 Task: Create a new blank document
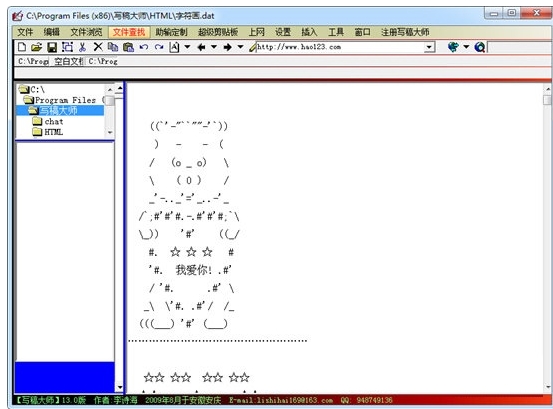tap(22, 47)
